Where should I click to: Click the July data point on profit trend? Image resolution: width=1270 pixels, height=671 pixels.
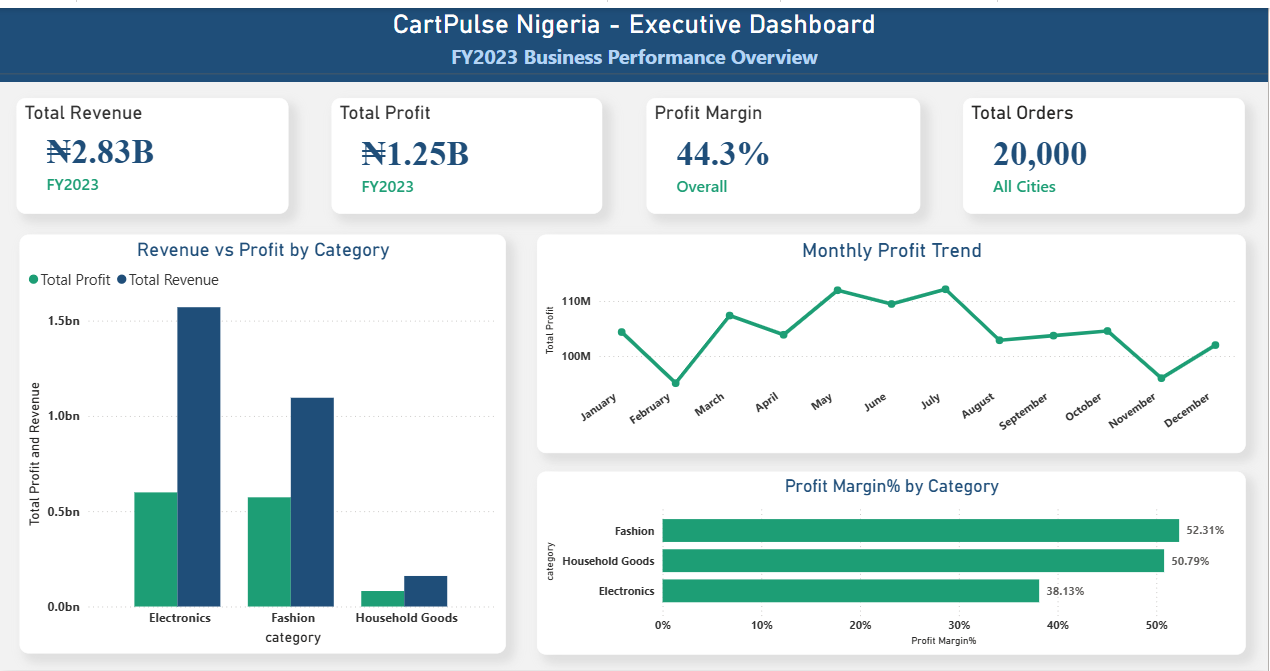tap(945, 289)
